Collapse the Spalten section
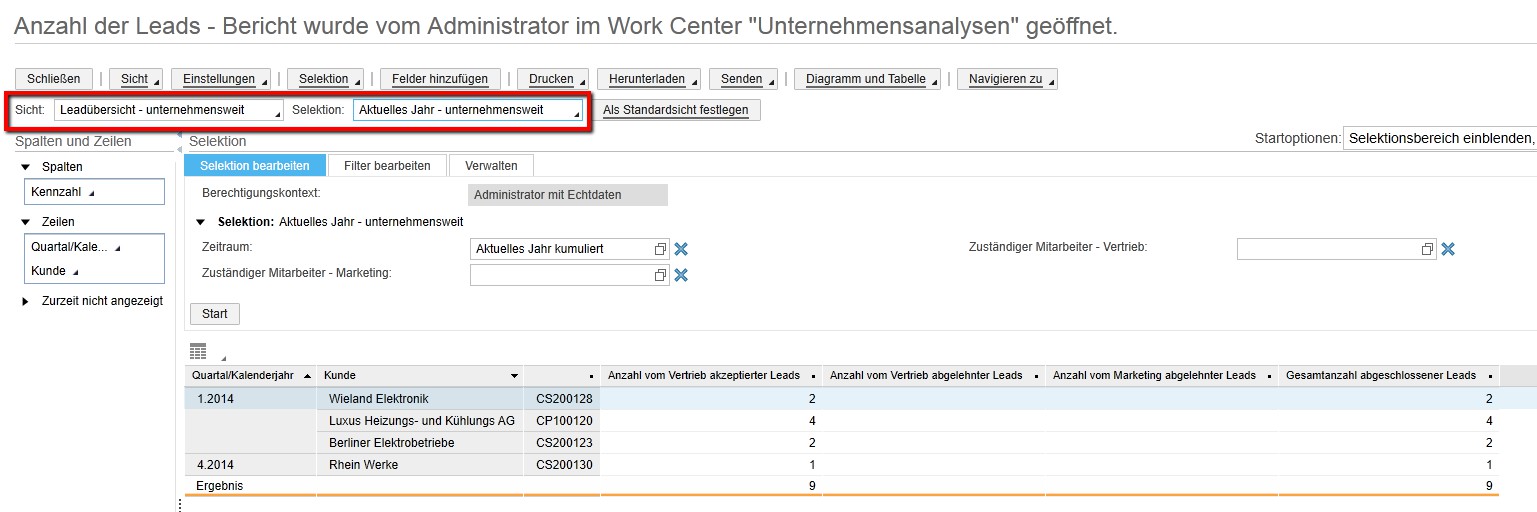This screenshot has height=512, width=1537. [x=26, y=167]
